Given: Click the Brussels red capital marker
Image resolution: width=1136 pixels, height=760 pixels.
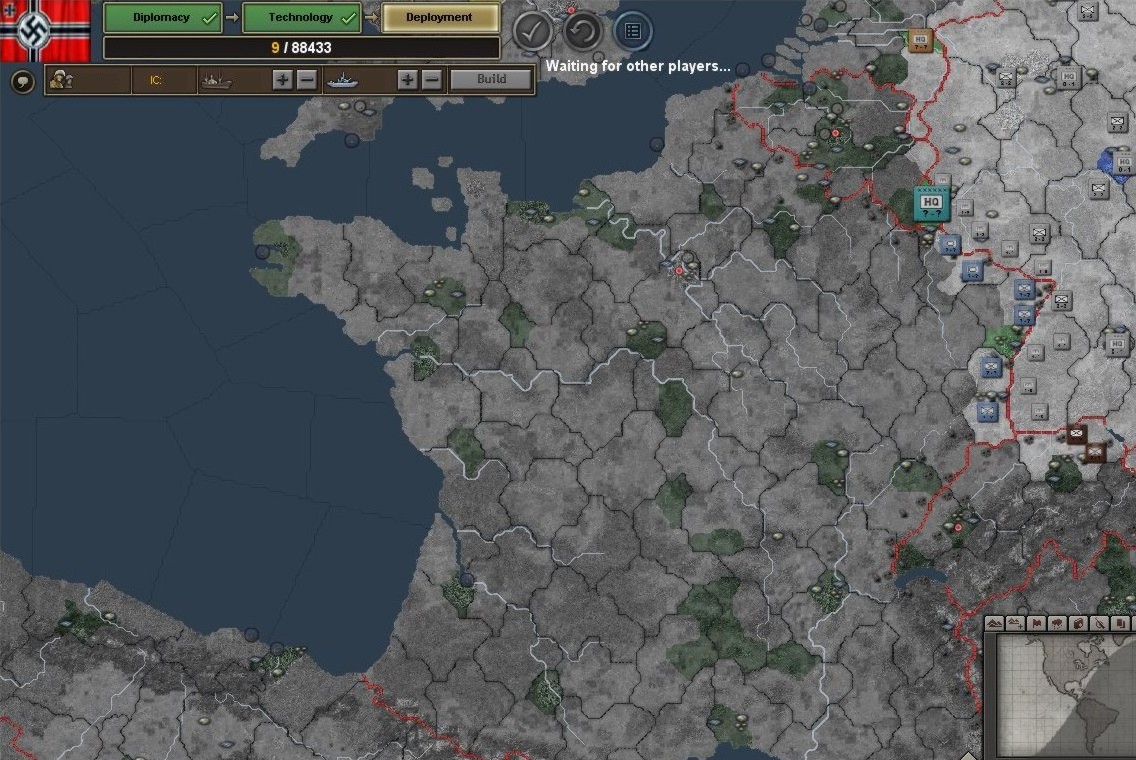Looking at the screenshot, I should [x=835, y=133].
